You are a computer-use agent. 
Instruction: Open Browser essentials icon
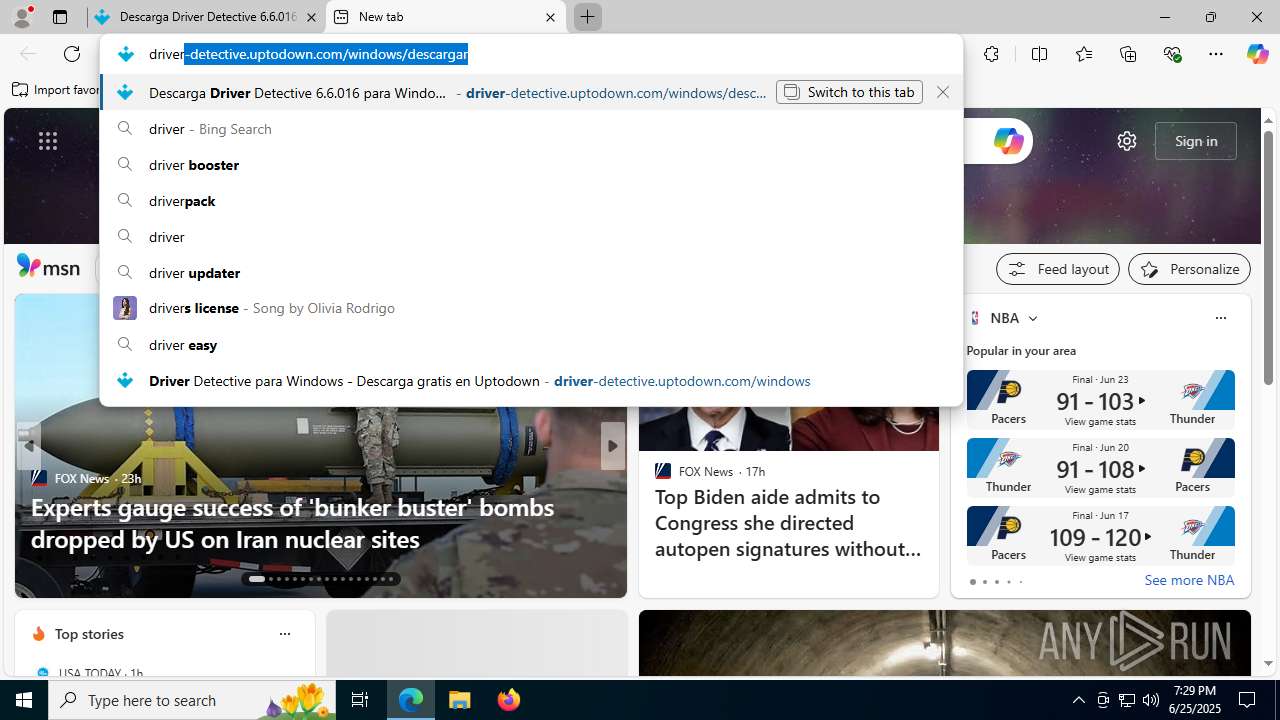pyautogui.click(x=1172, y=54)
